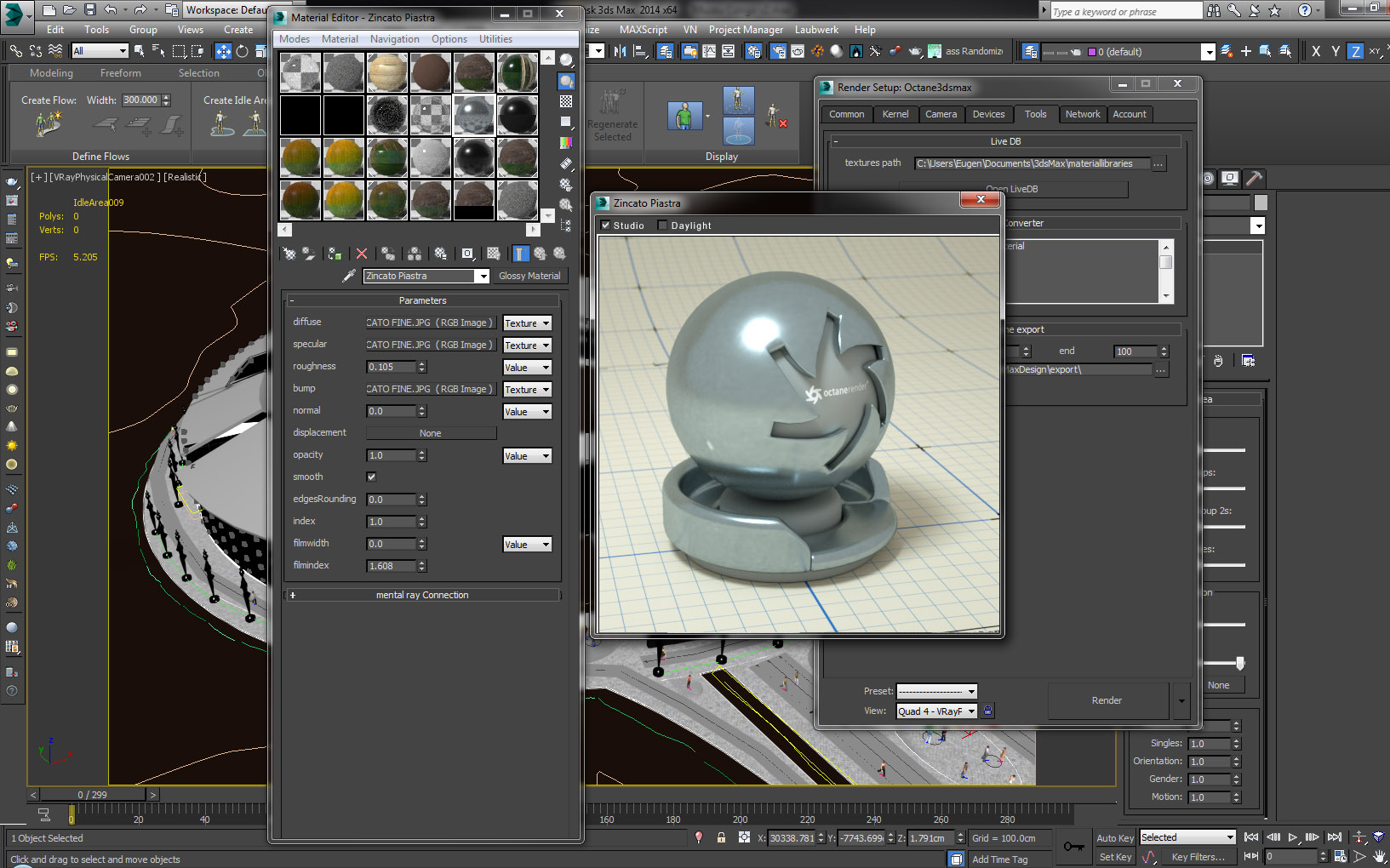Click the checkered Background preview icon
The width and height of the screenshot is (1390, 868).
[566, 101]
